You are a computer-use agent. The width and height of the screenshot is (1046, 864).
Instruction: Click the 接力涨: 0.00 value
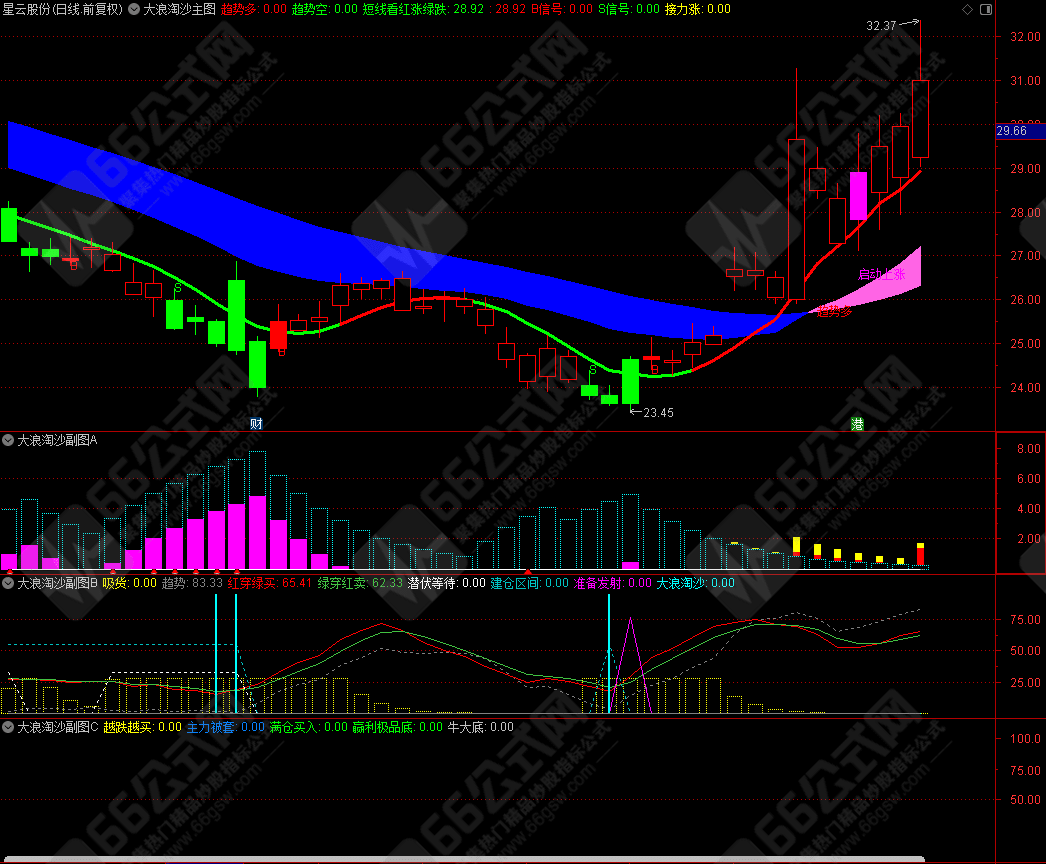(698, 9)
